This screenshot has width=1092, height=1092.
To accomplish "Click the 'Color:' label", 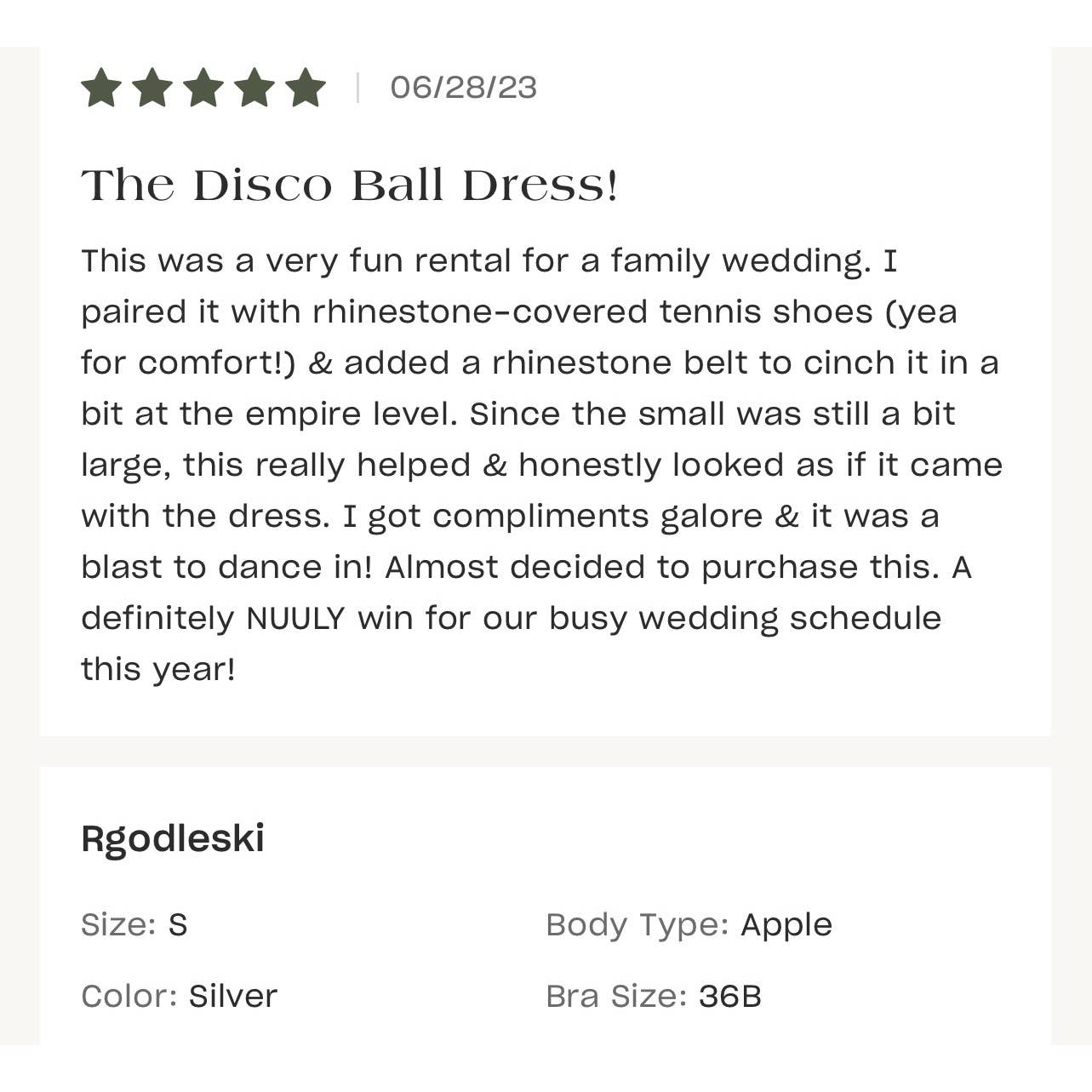I will tap(129, 996).
